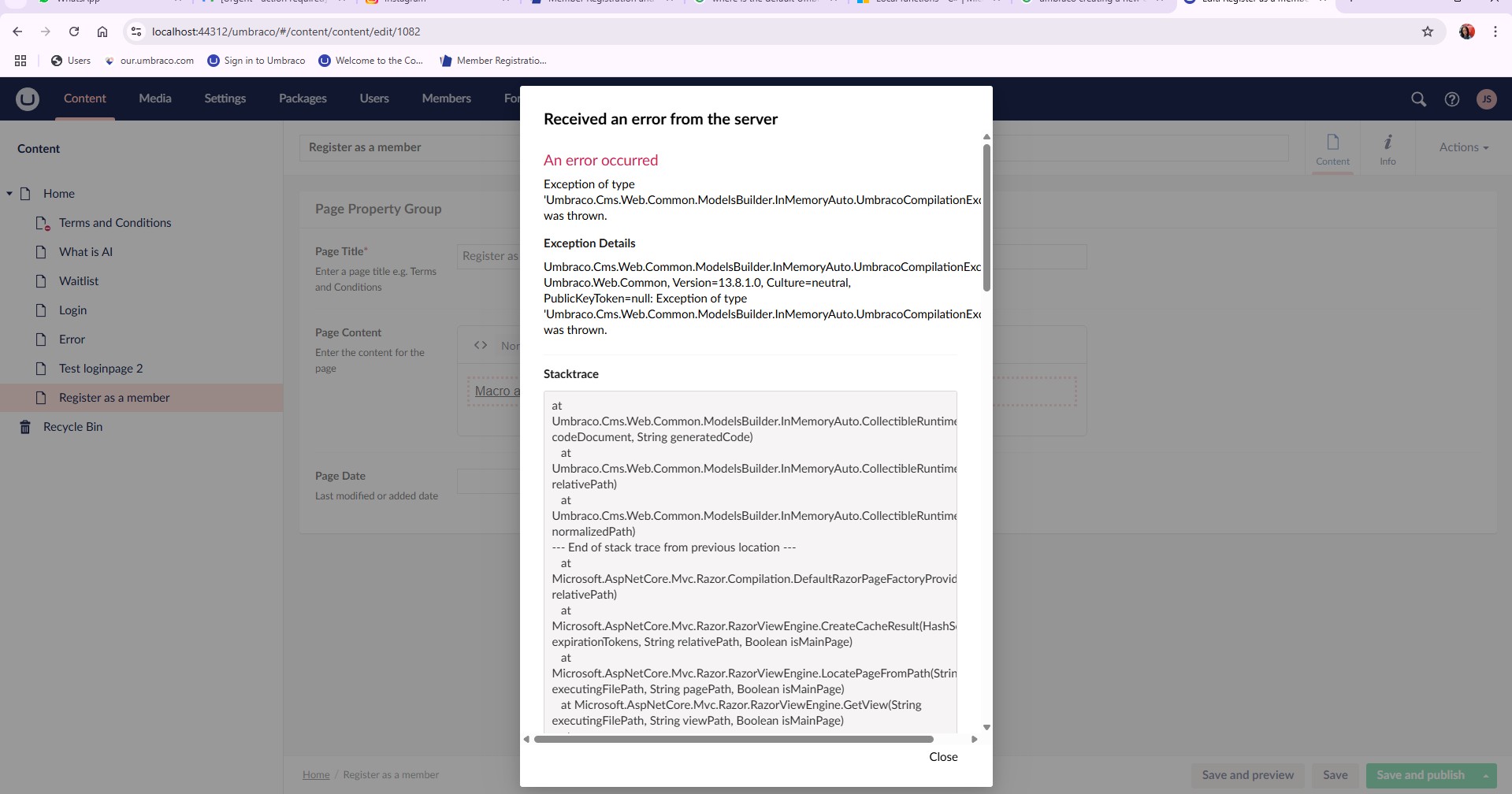Screen dimensions: 1512x794
Task: Click the Info app icon
Action: click(1388, 142)
